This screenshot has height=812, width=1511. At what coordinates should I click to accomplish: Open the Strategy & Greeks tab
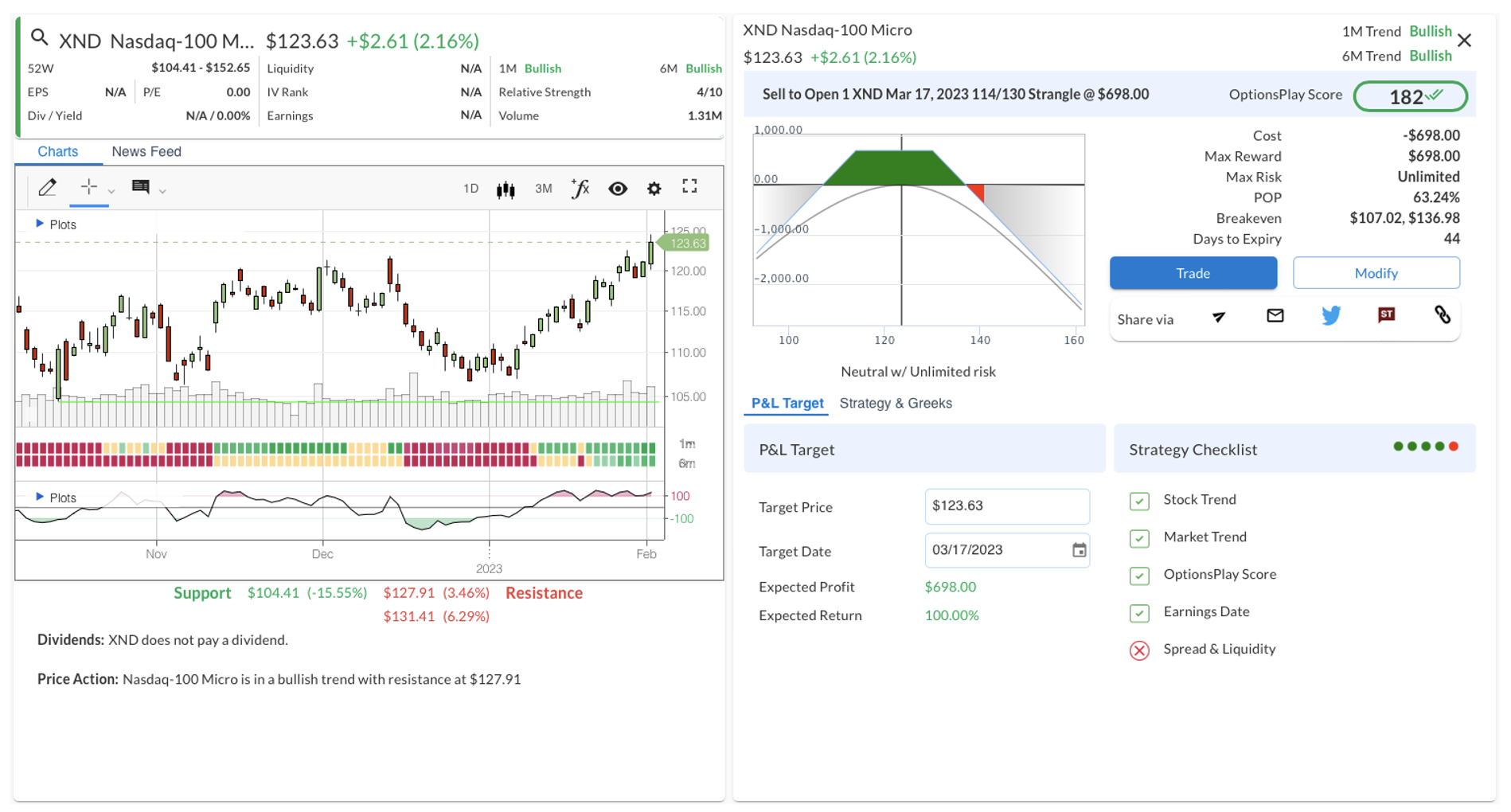tap(896, 403)
